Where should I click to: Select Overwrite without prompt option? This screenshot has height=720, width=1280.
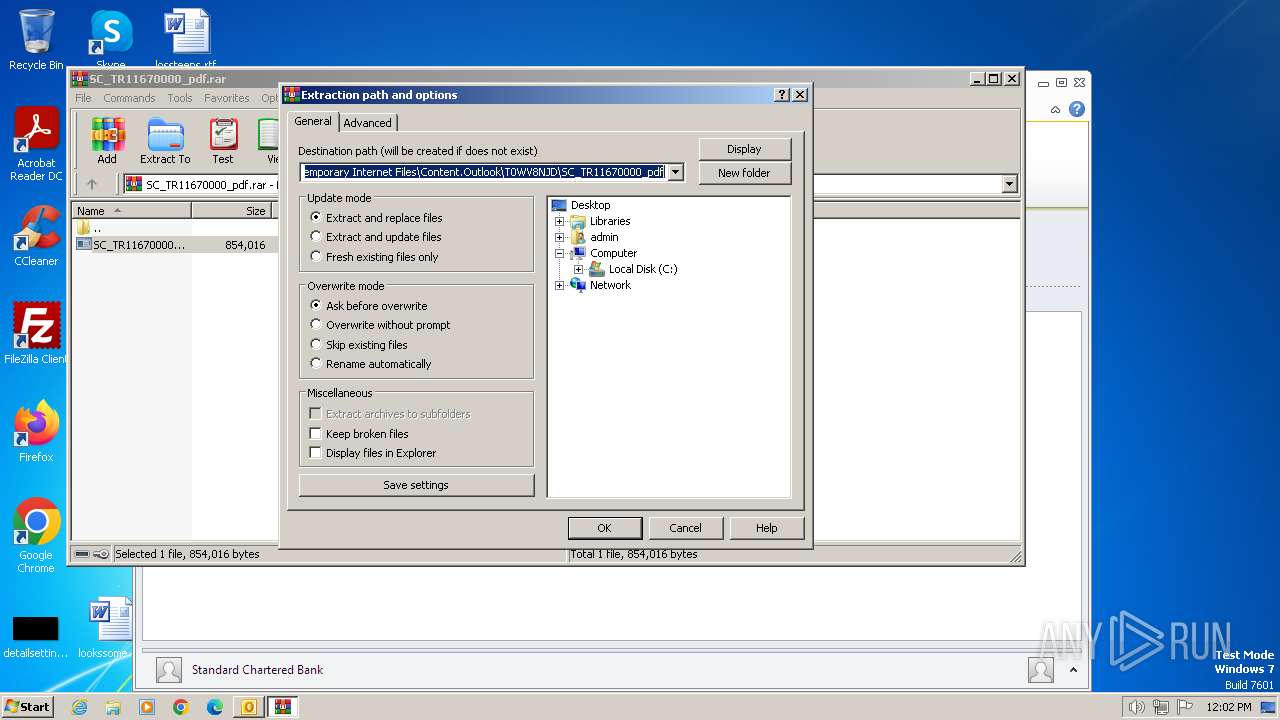380,325
